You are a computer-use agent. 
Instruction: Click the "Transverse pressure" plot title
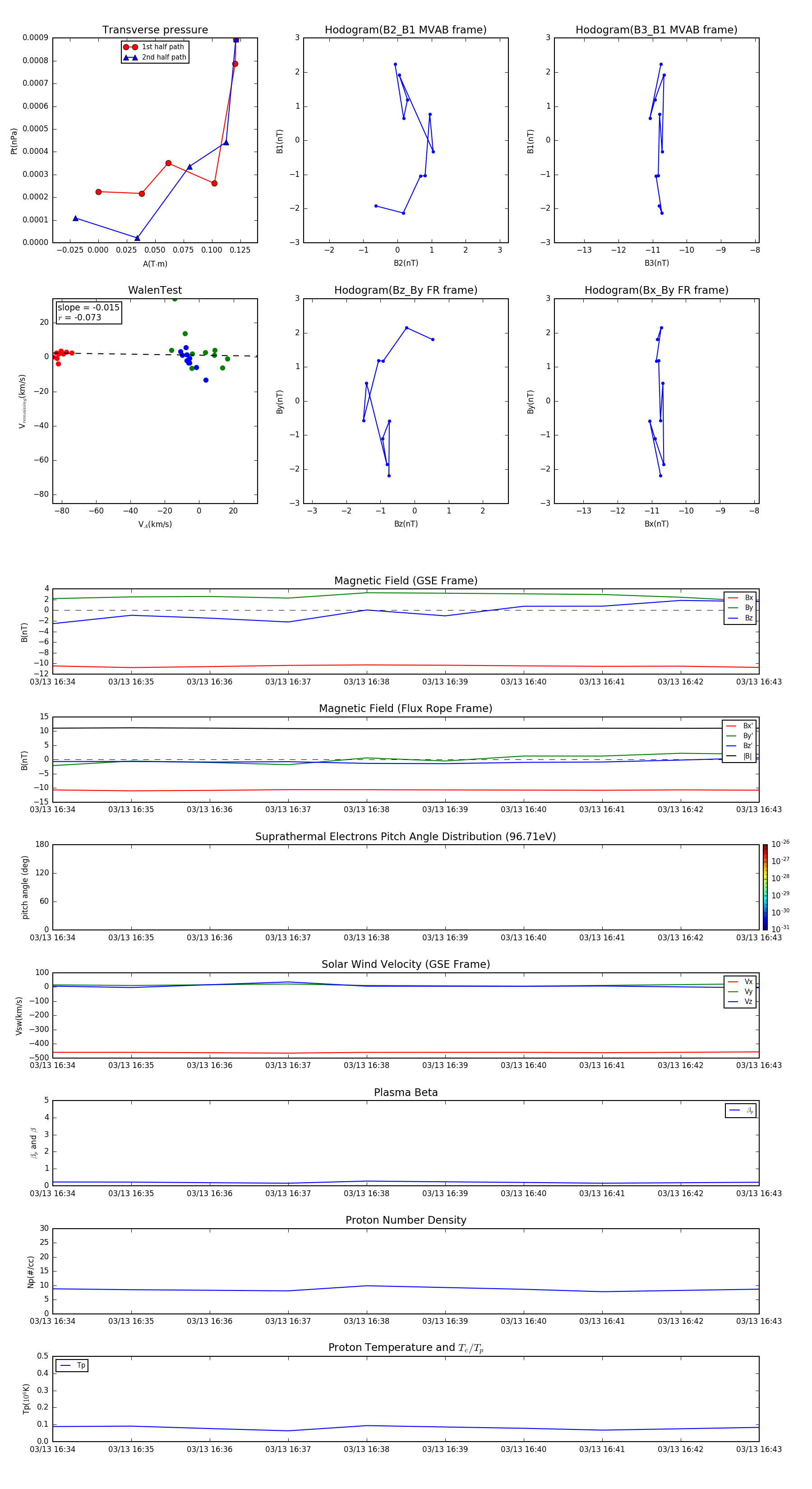(x=155, y=30)
